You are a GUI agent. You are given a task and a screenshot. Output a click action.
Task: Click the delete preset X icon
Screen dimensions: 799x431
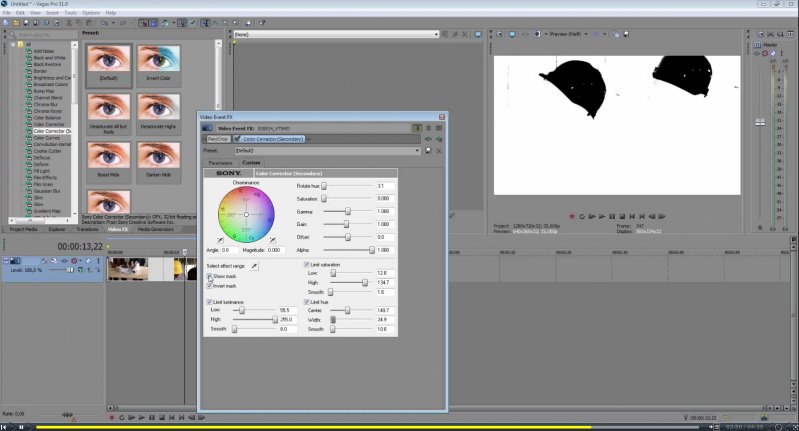point(437,150)
